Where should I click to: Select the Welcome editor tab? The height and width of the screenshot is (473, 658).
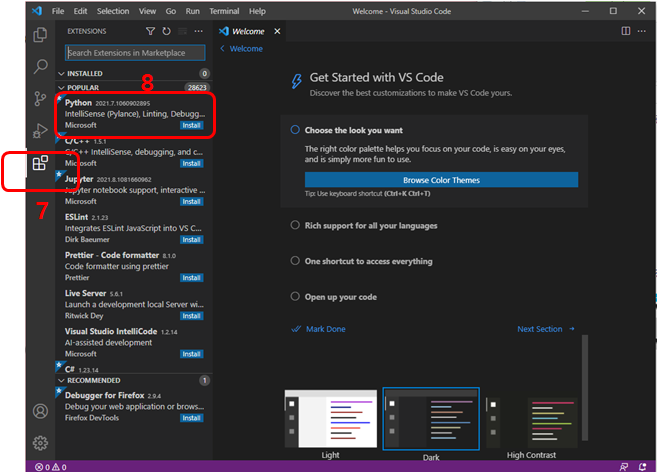(248, 31)
